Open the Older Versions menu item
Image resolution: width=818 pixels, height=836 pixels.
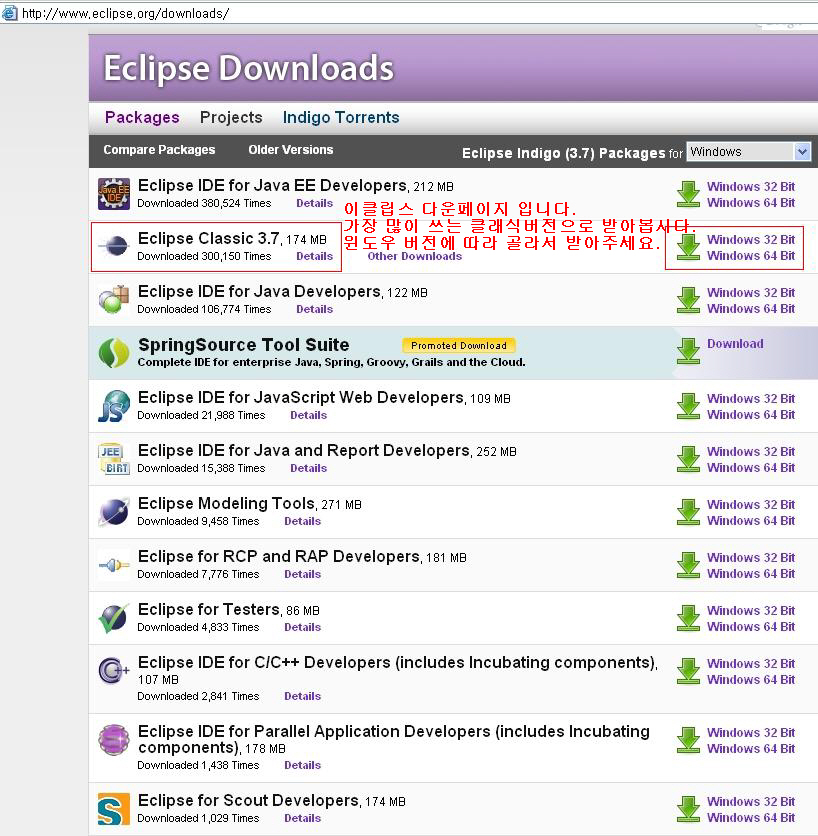[291, 150]
